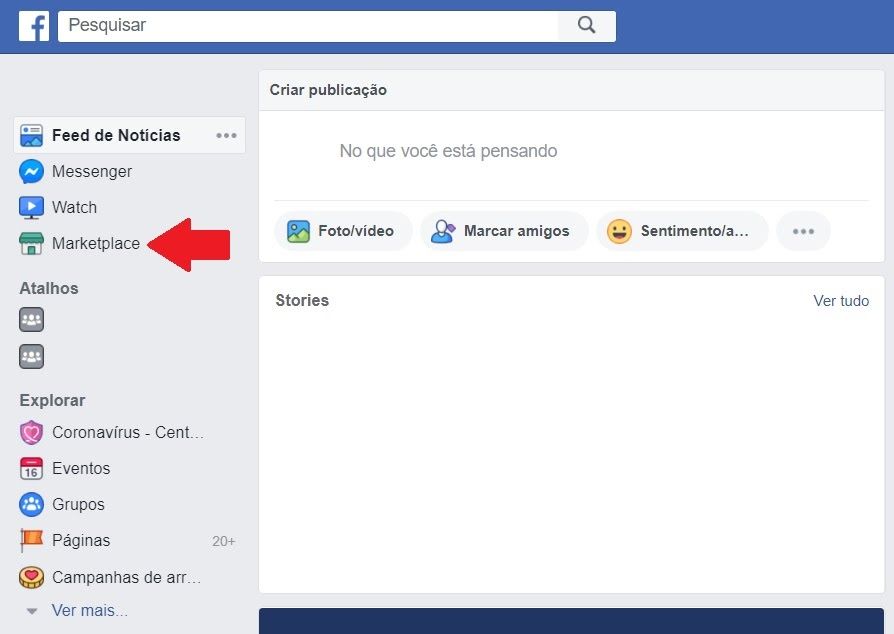Open Feed de Notícias options ellipsis
Image resolution: width=894 pixels, height=634 pixels.
click(226, 136)
